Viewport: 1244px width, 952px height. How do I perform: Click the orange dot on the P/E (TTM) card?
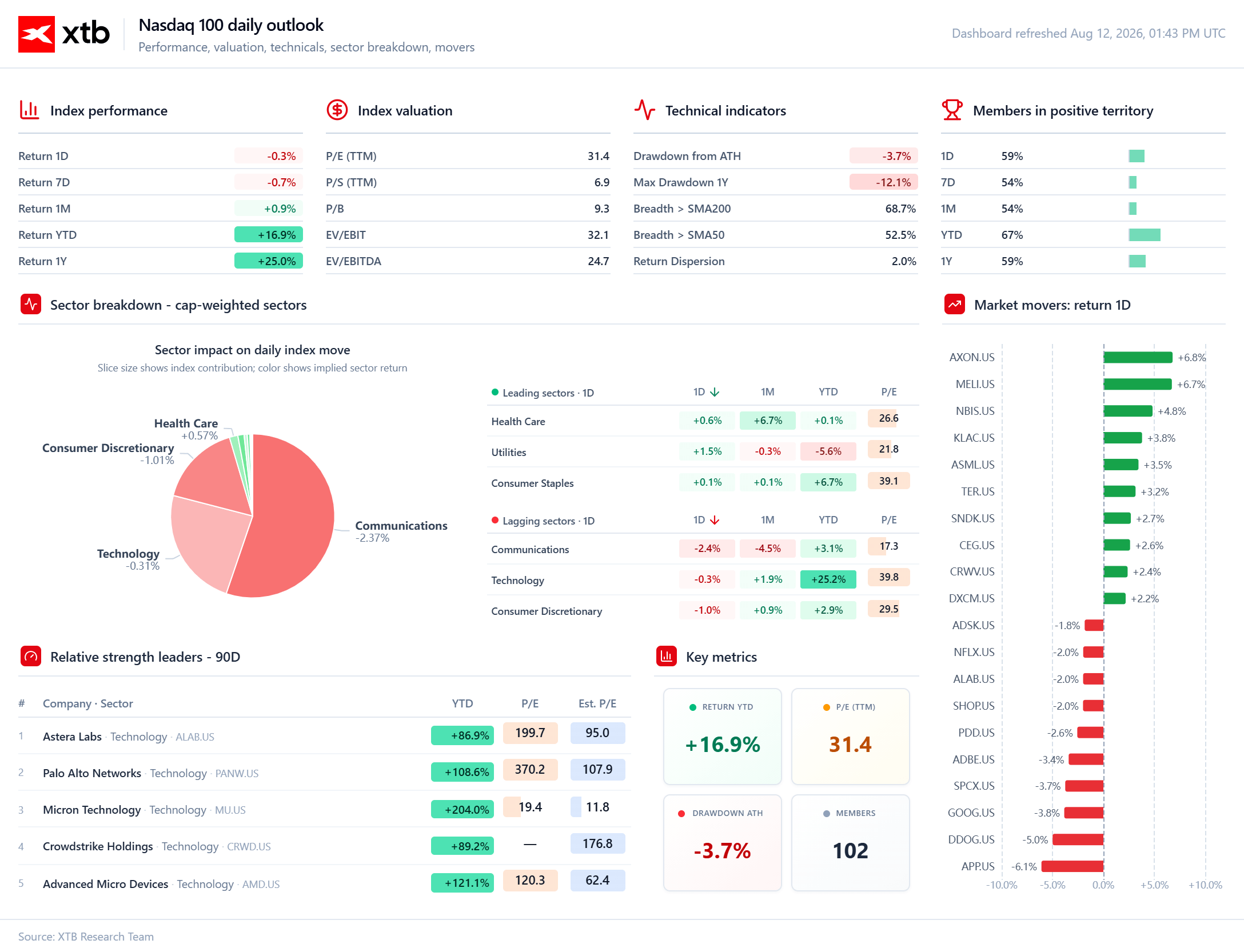click(x=827, y=707)
